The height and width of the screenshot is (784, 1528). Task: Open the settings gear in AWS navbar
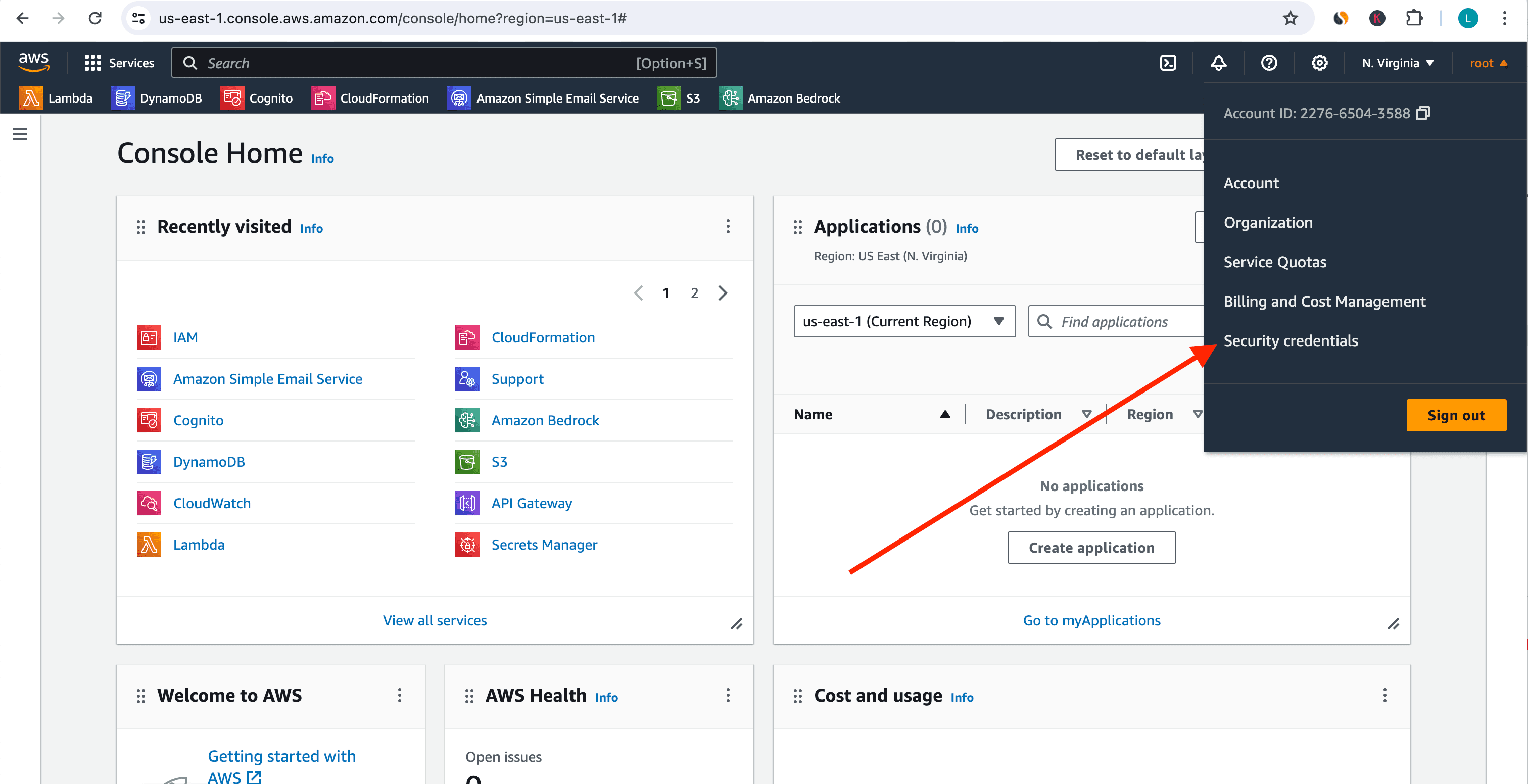[x=1319, y=63]
